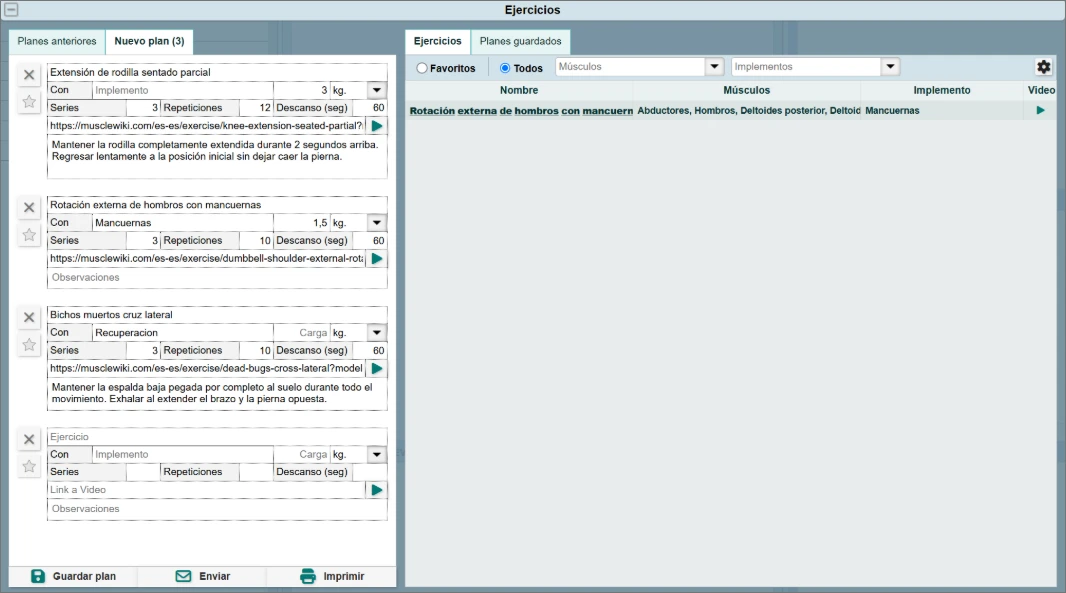The width and height of the screenshot is (1066, 593).
Task: Remove the empty Ejercicio card
Action: click(29, 439)
